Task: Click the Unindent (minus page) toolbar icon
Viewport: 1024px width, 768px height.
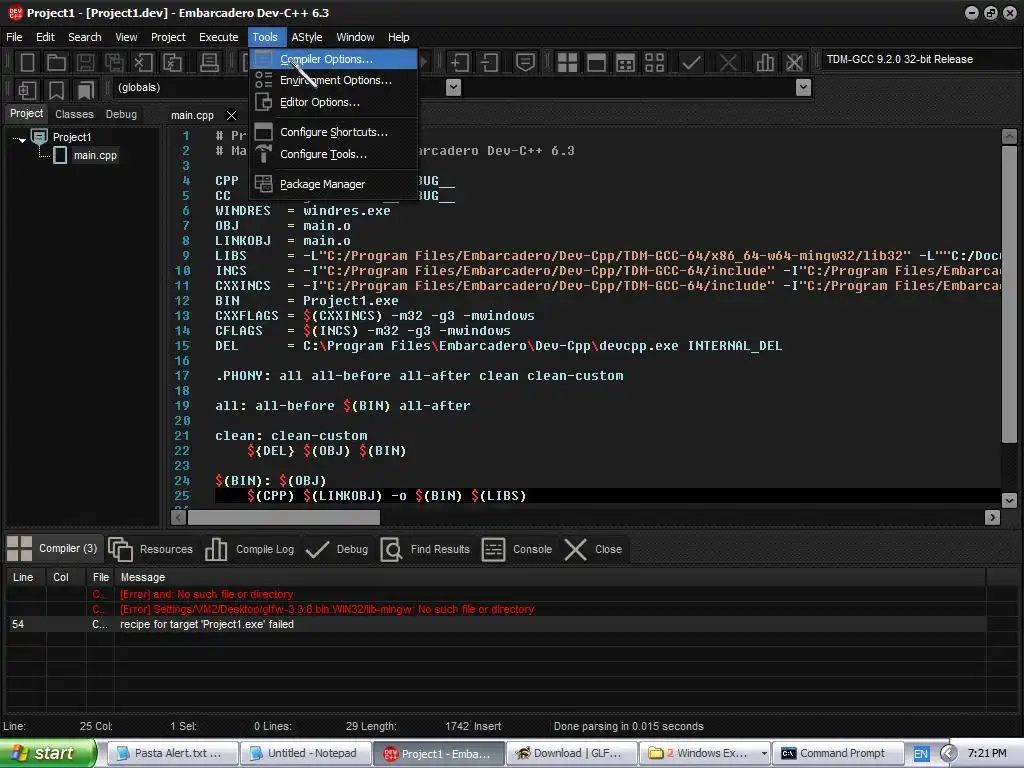Action: (x=490, y=63)
